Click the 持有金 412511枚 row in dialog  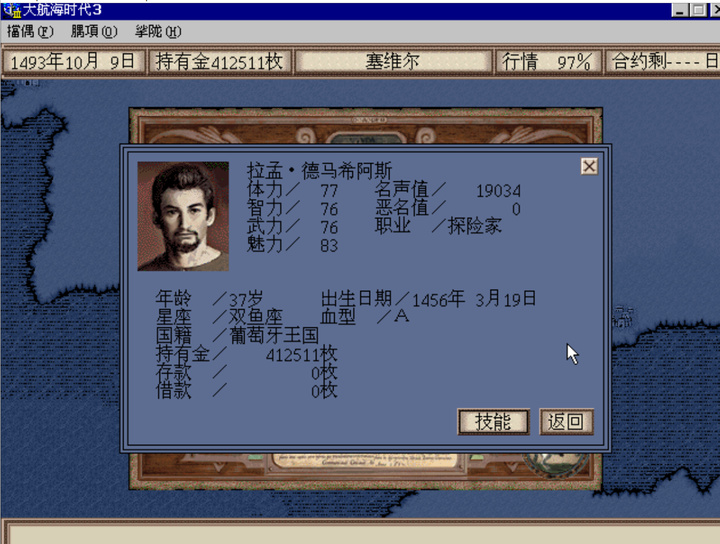[x=247, y=354]
